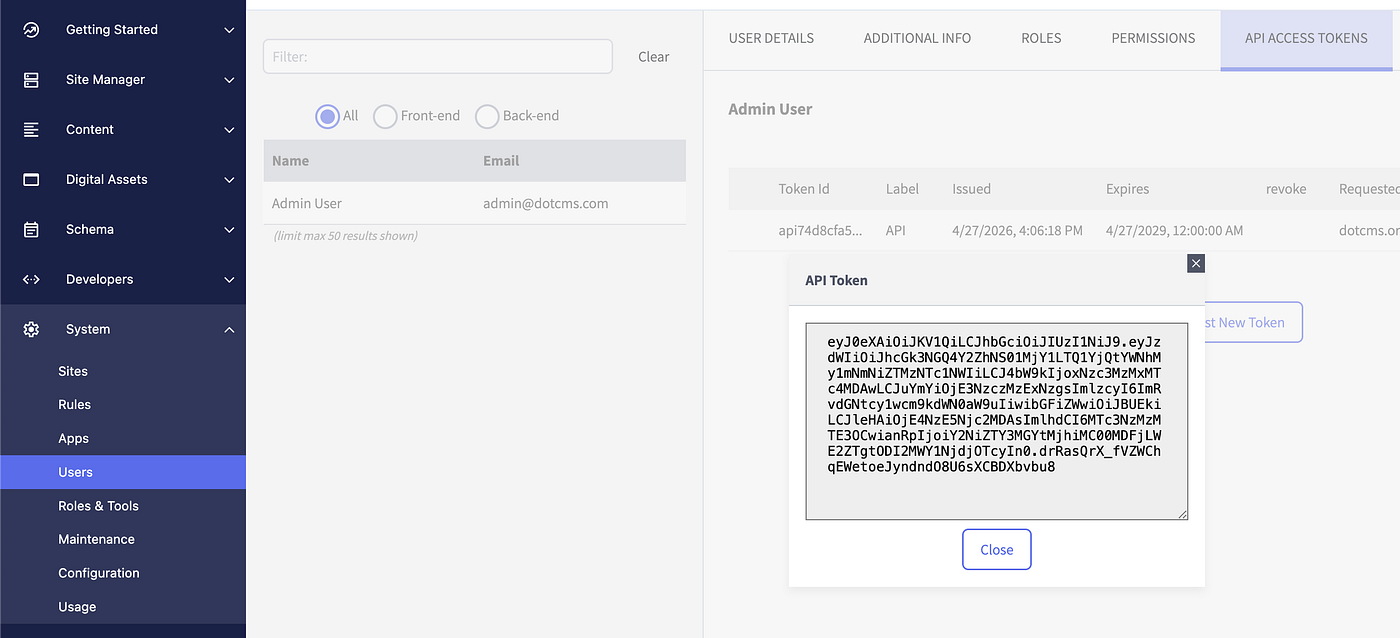Click the Content lines icon

point(31,130)
